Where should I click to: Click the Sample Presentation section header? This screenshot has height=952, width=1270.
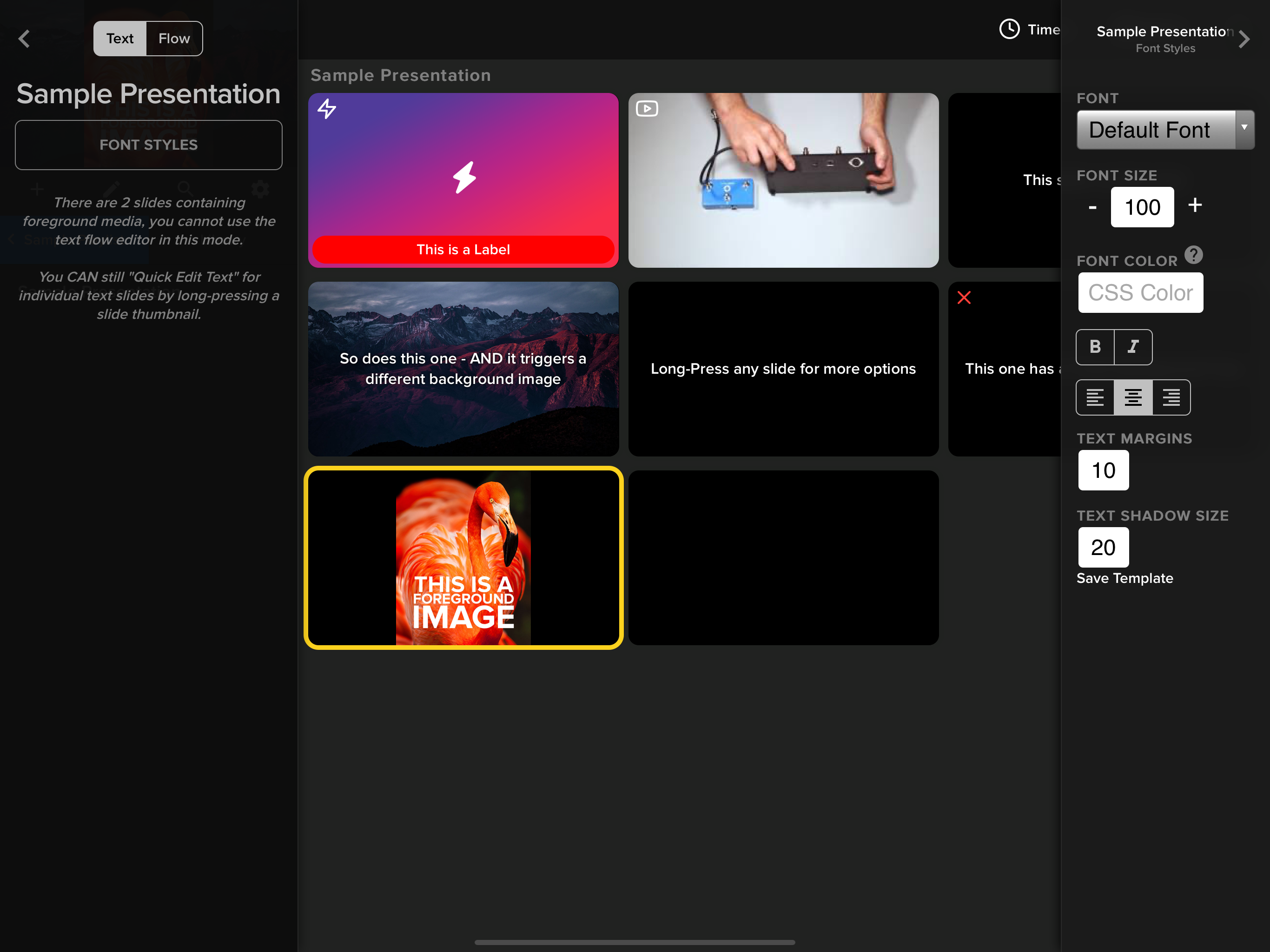[400, 75]
